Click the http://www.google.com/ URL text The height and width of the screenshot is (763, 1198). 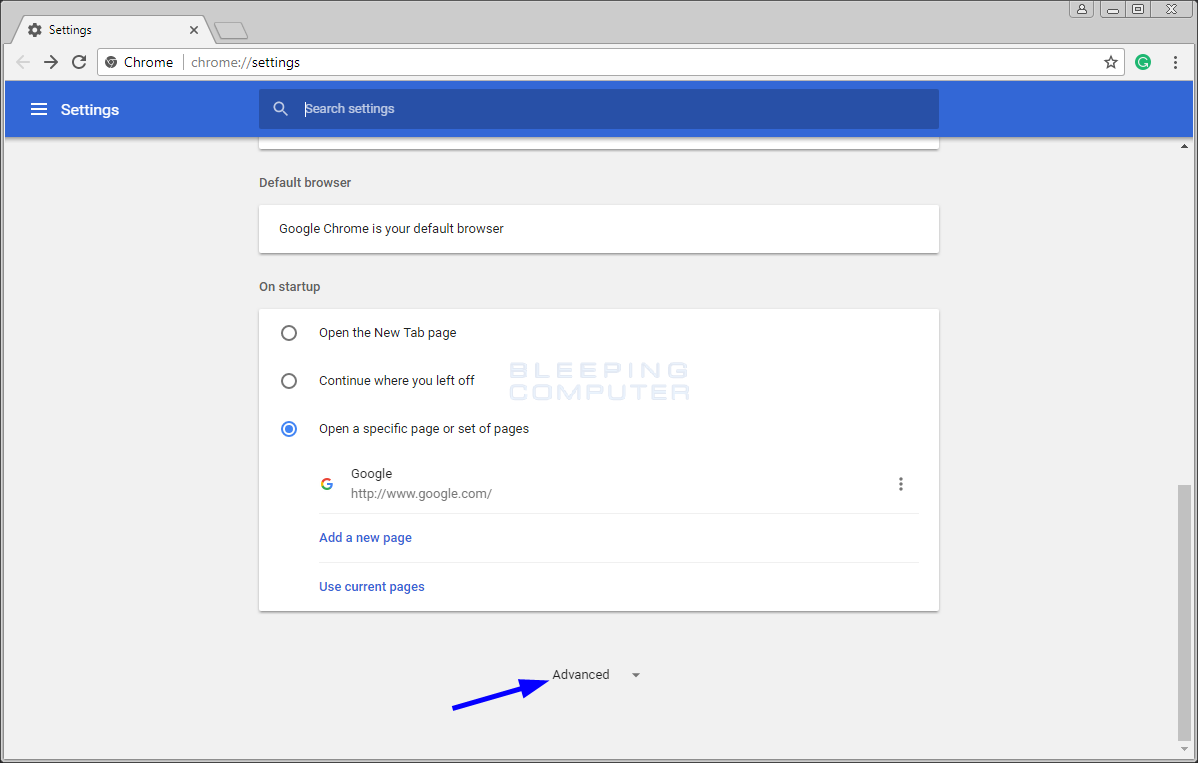click(x=421, y=493)
